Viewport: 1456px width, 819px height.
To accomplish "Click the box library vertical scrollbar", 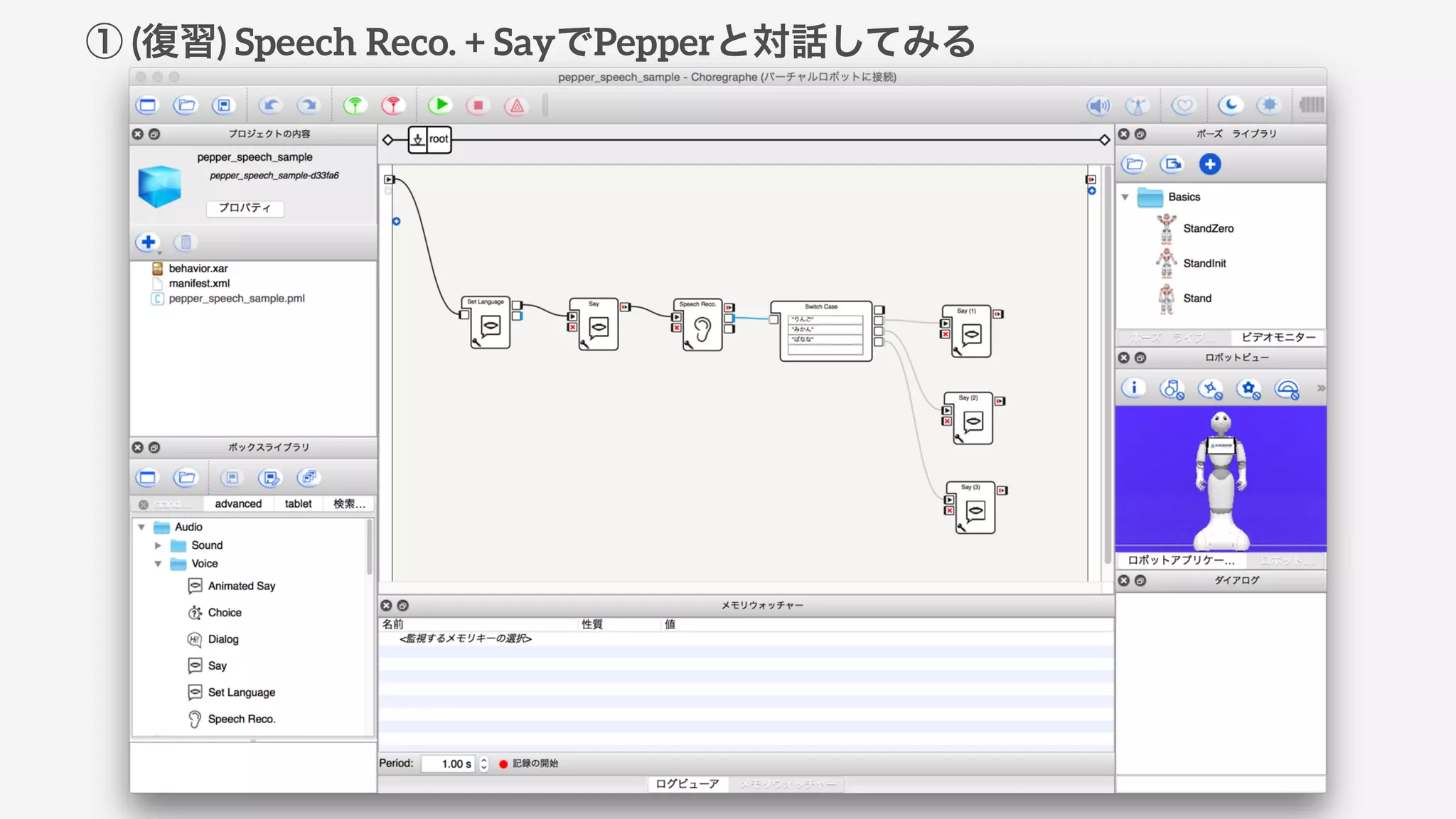I will [370, 547].
